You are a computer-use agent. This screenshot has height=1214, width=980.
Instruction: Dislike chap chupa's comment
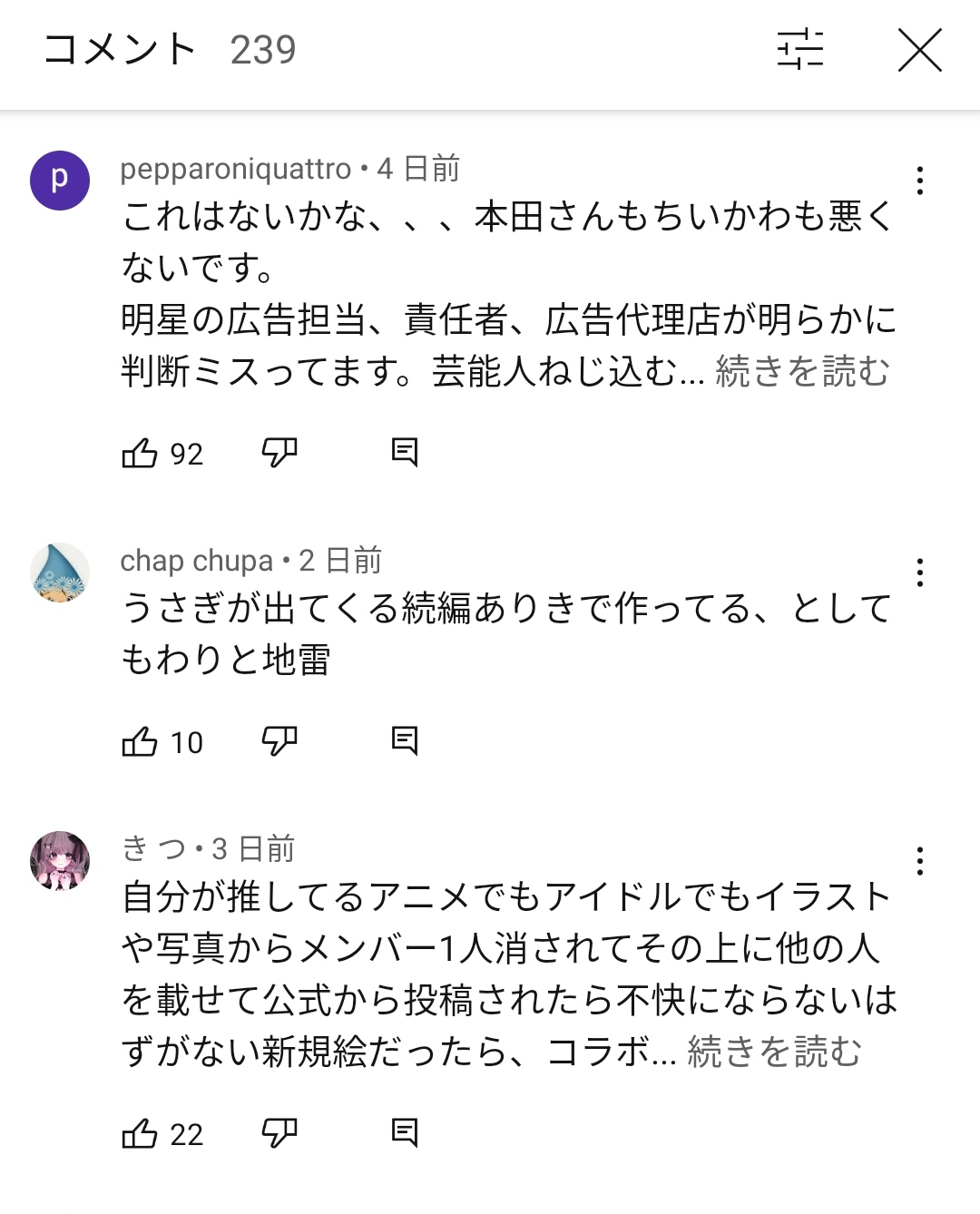[279, 742]
